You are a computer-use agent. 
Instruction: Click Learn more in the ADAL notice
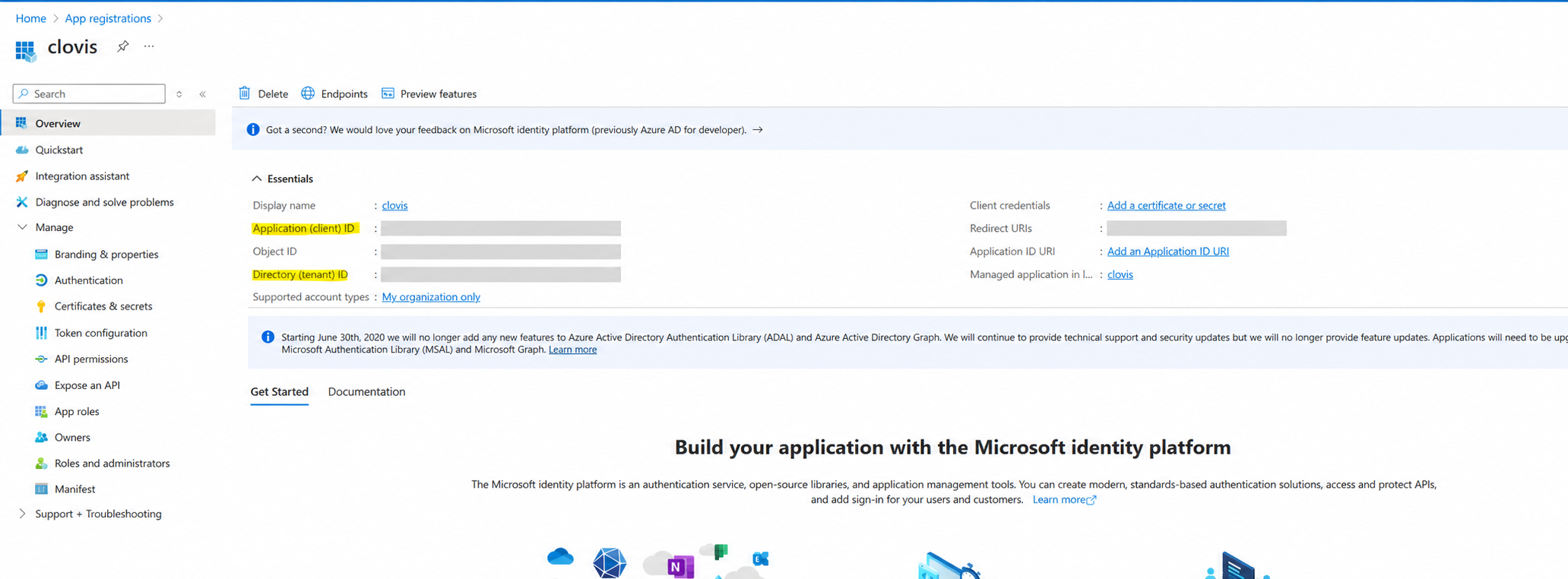(572, 350)
